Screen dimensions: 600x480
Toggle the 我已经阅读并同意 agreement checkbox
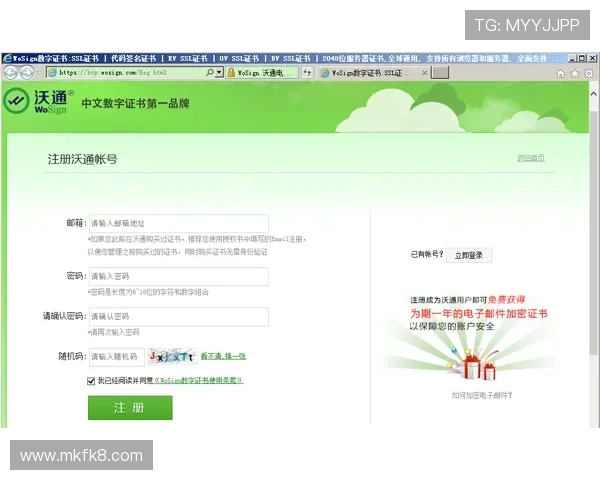pyautogui.click(x=91, y=381)
